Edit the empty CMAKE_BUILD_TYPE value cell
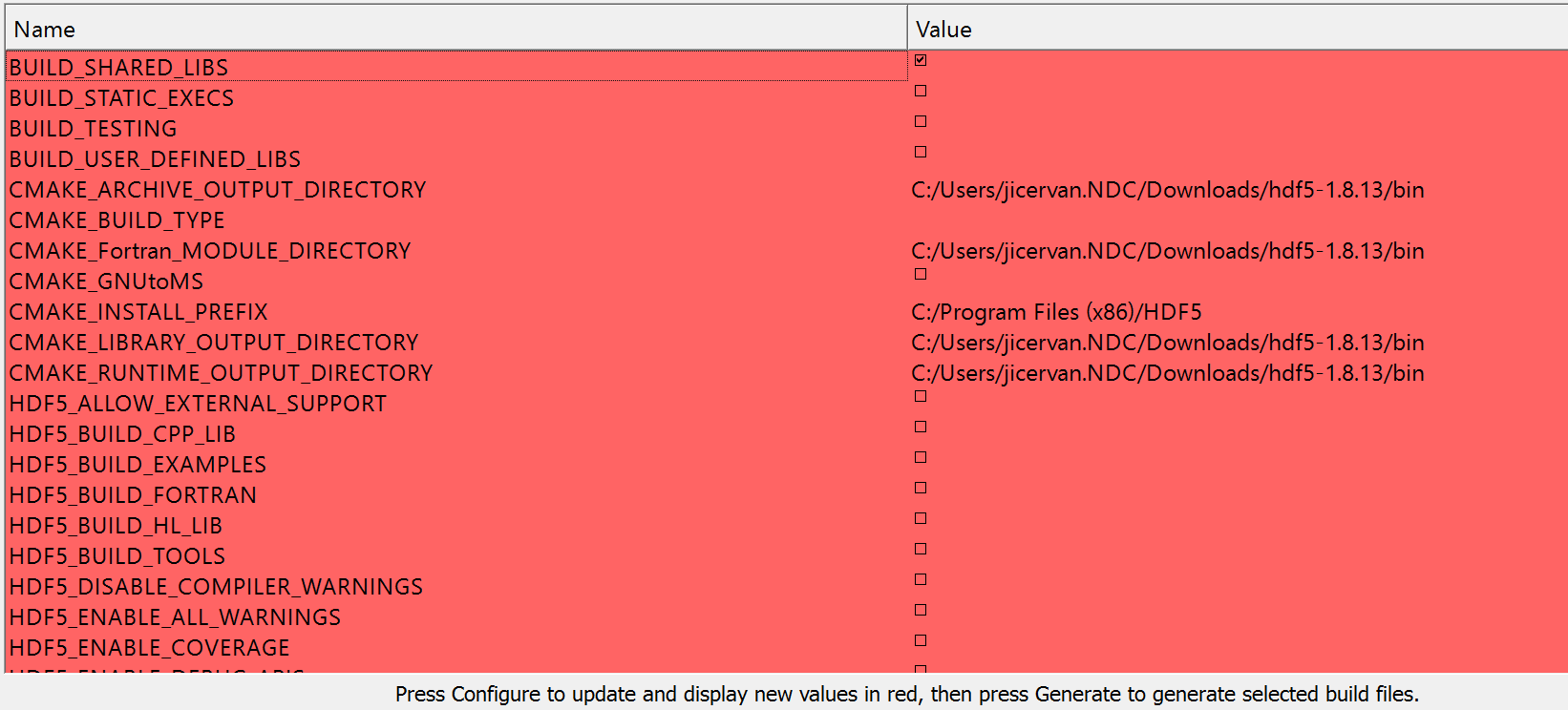The width and height of the screenshot is (1568, 710). click(x=1238, y=220)
